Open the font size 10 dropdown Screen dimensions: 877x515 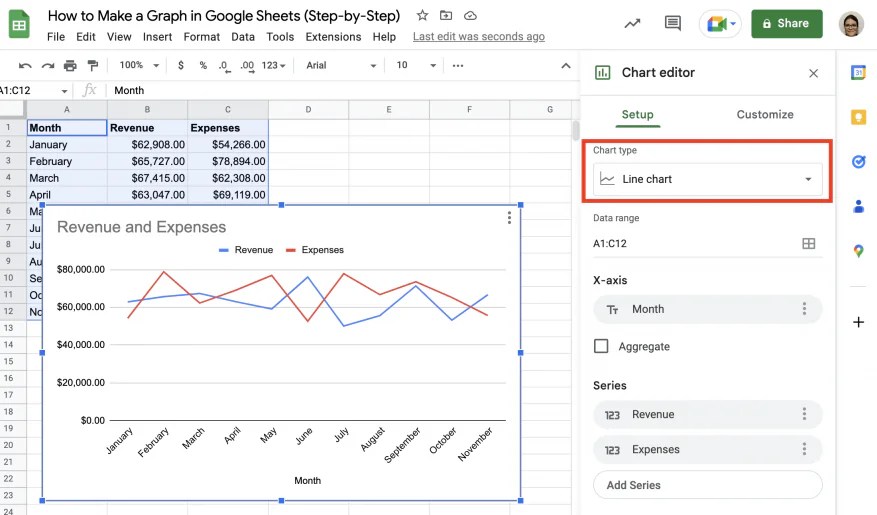point(416,65)
